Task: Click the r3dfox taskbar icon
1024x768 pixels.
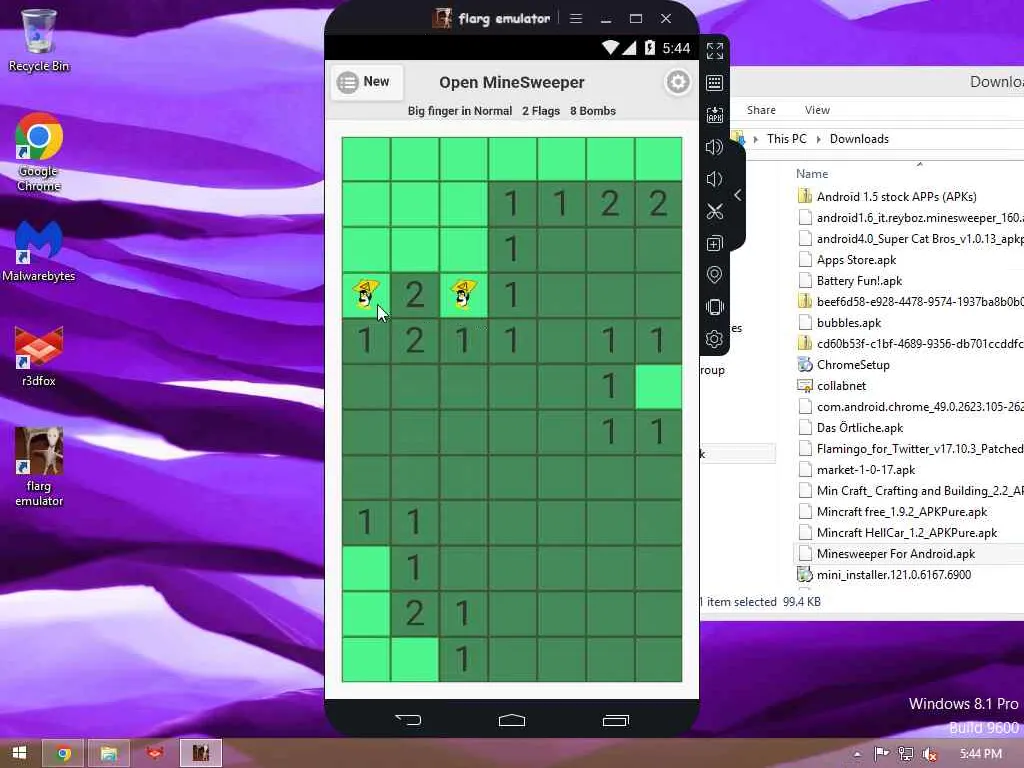Action: coord(154,754)
